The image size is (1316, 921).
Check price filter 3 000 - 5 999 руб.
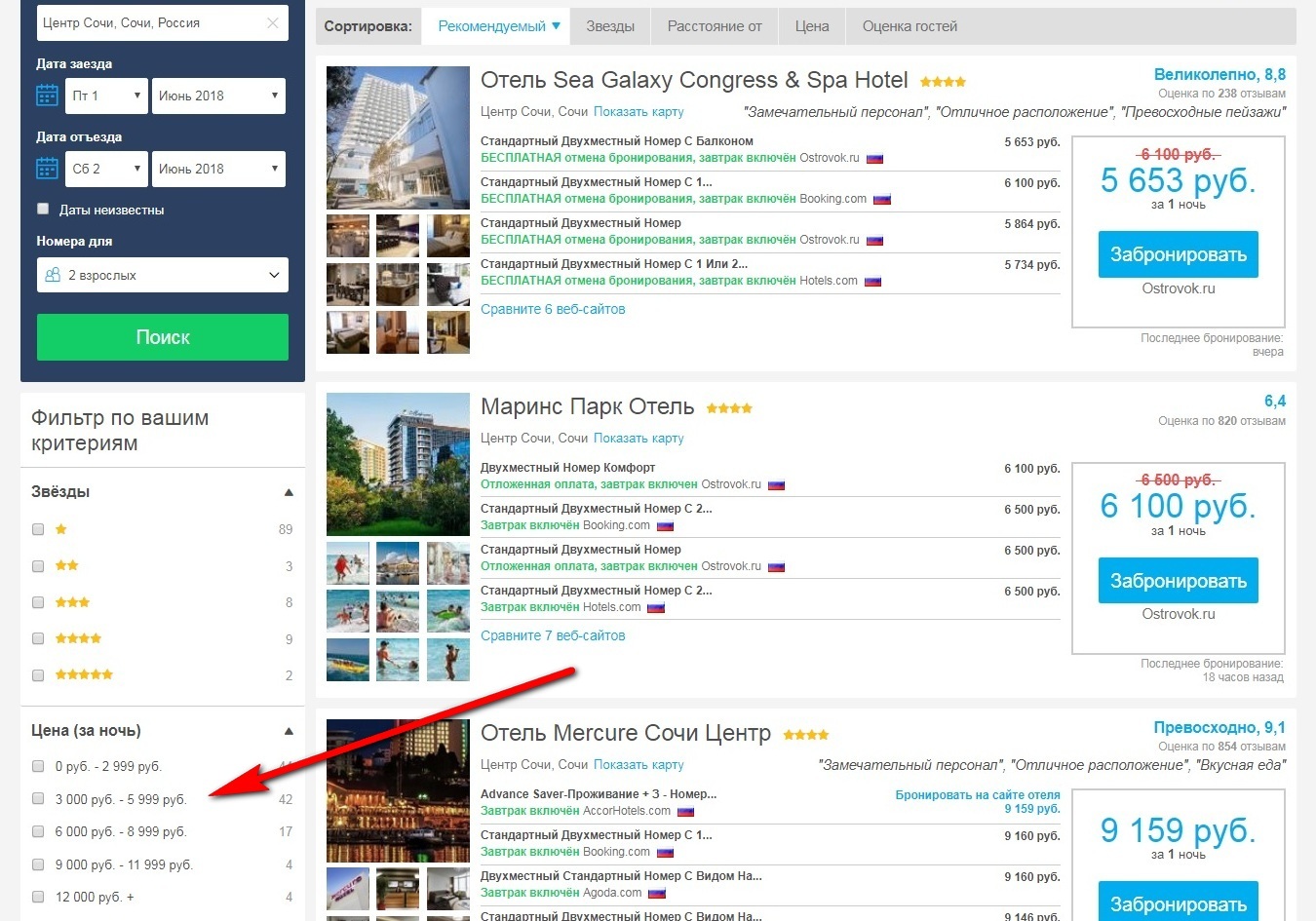click(38, 798)
